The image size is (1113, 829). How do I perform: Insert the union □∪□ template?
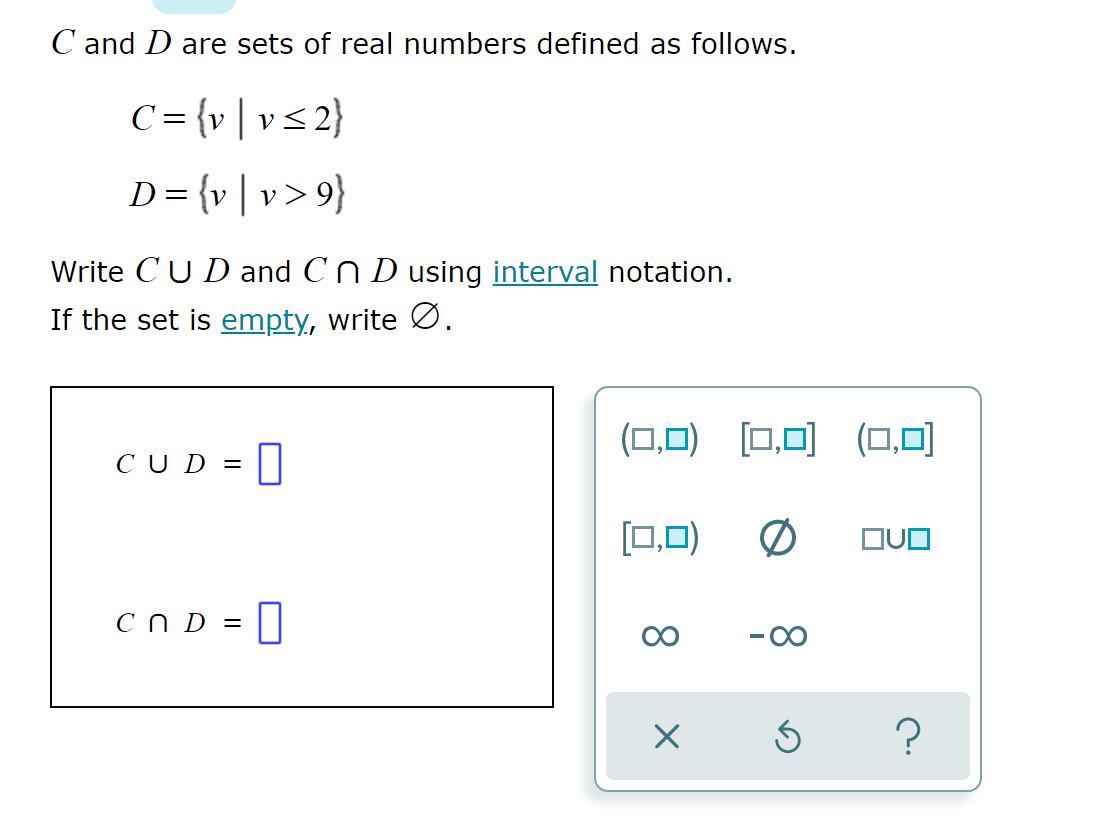[x=895, y=538]
